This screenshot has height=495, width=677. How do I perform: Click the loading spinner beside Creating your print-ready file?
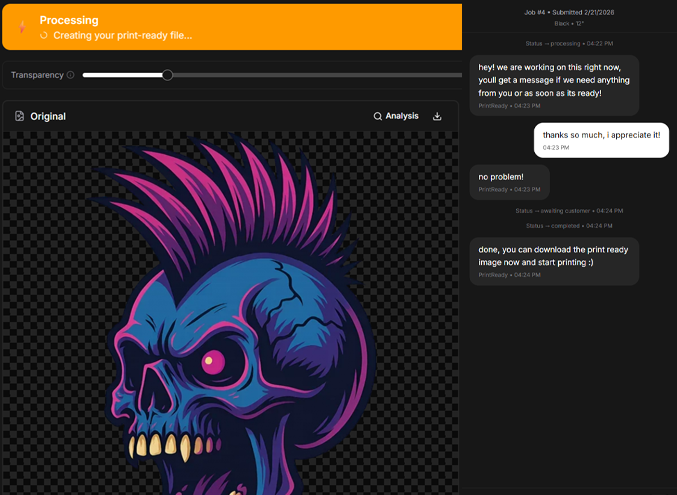[44, 36]
